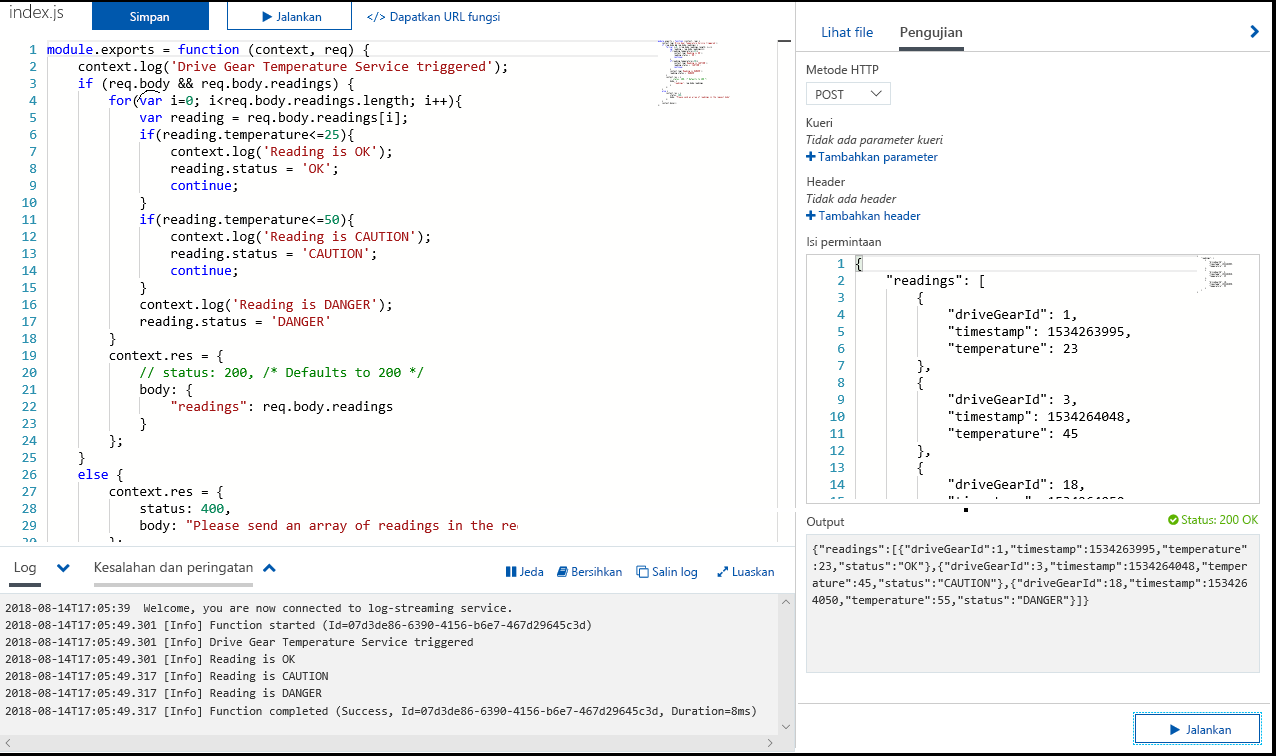Open the Metode HTTP POST dropdown

(x=848, y=94)
